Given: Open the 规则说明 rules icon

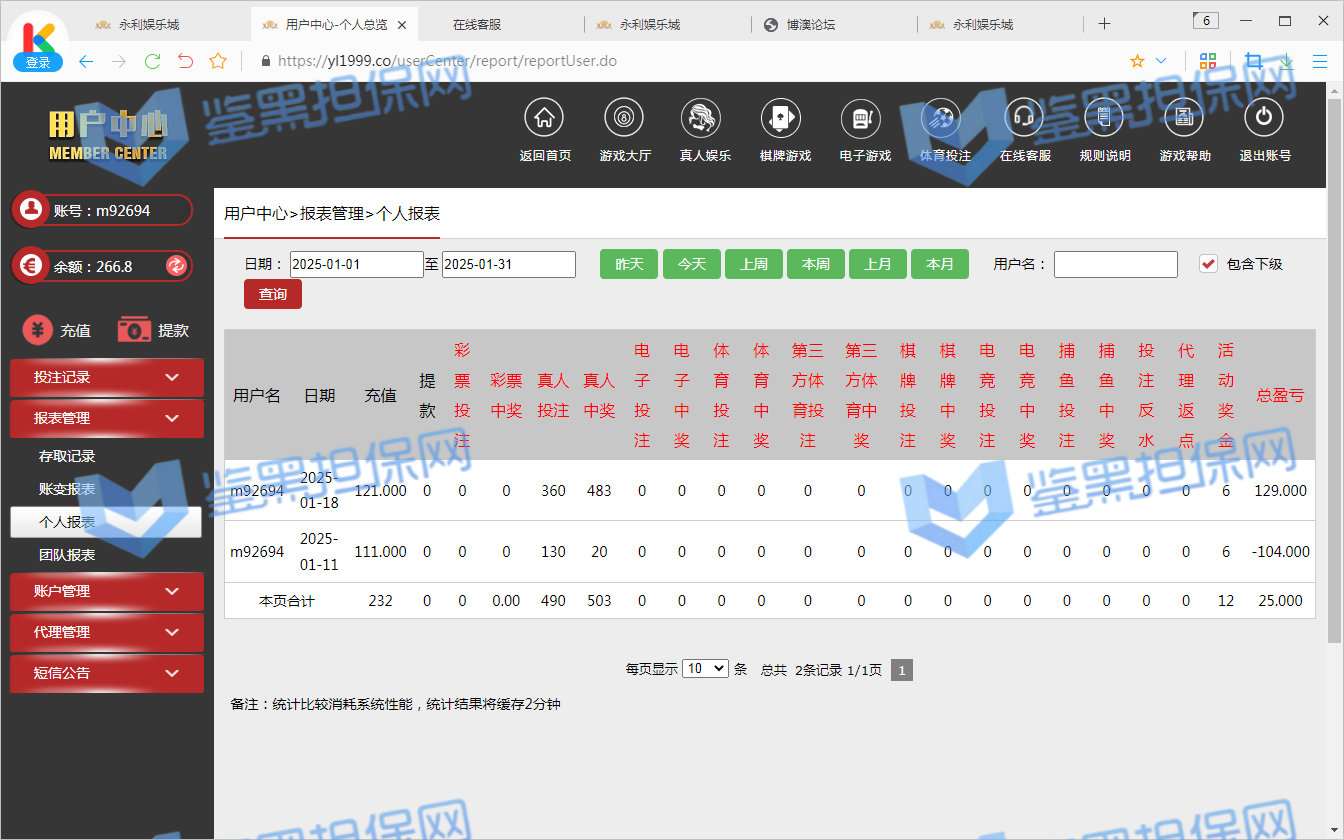Looking at the screenshot, I should [1104, 119].
